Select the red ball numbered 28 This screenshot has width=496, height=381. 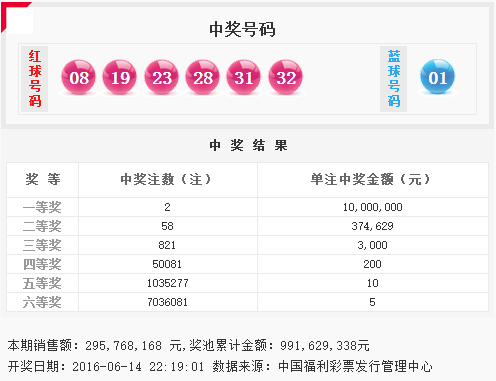[x=203, y=77]
